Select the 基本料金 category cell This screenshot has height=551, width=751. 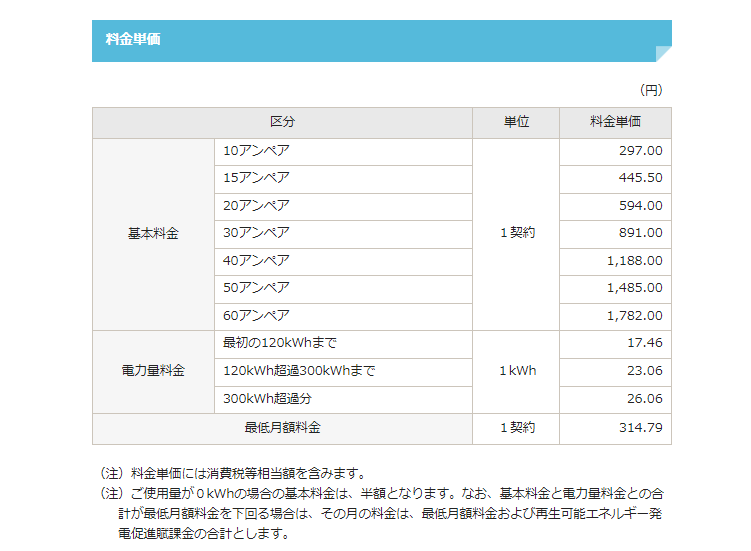153,234
